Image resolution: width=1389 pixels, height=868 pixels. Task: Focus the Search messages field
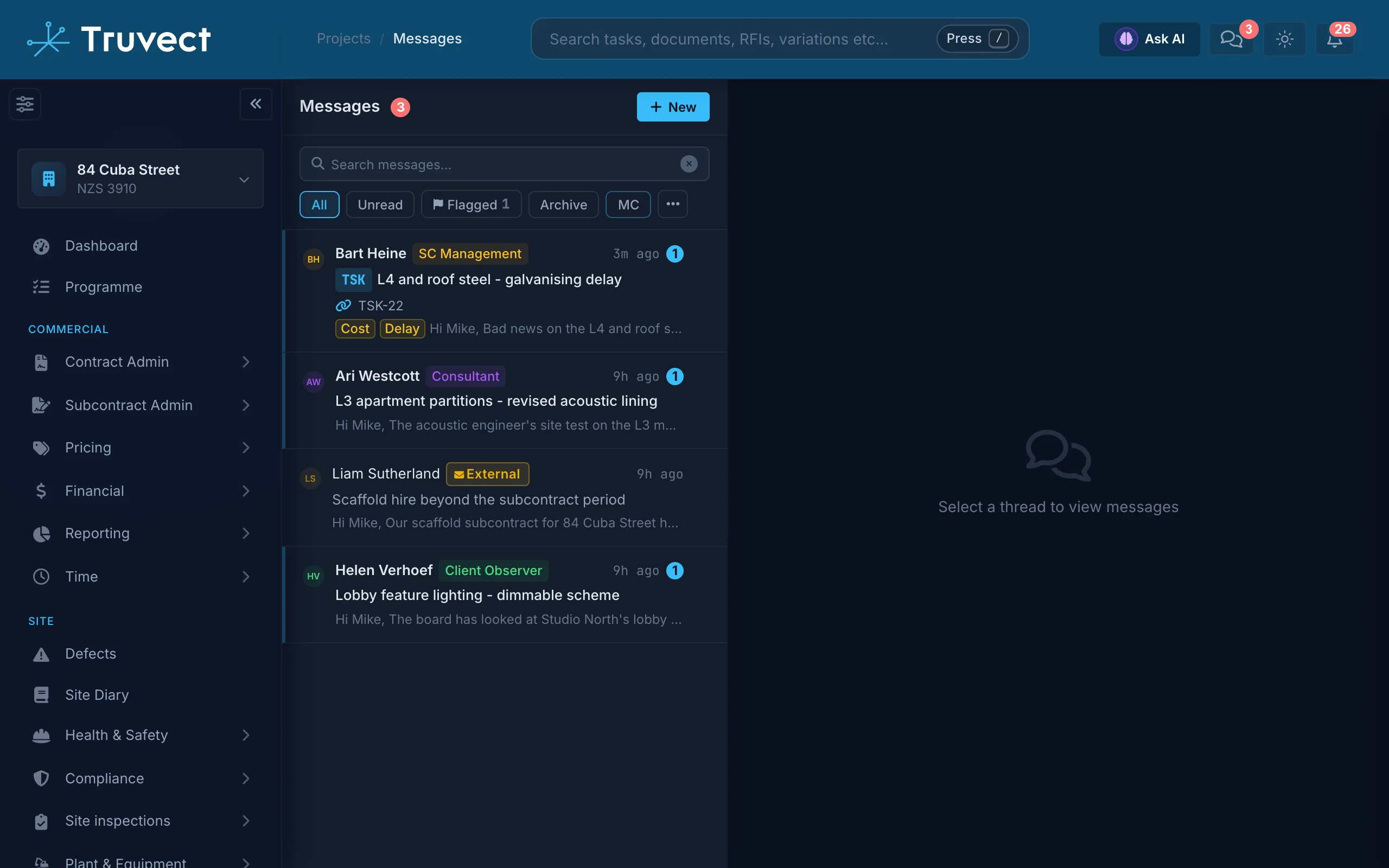click(504, 164)
